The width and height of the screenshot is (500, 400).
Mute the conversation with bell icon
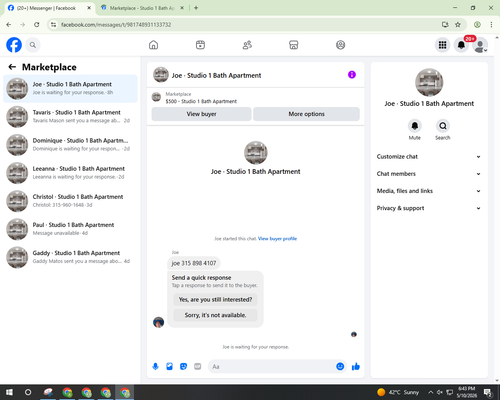tap(415, 126)
